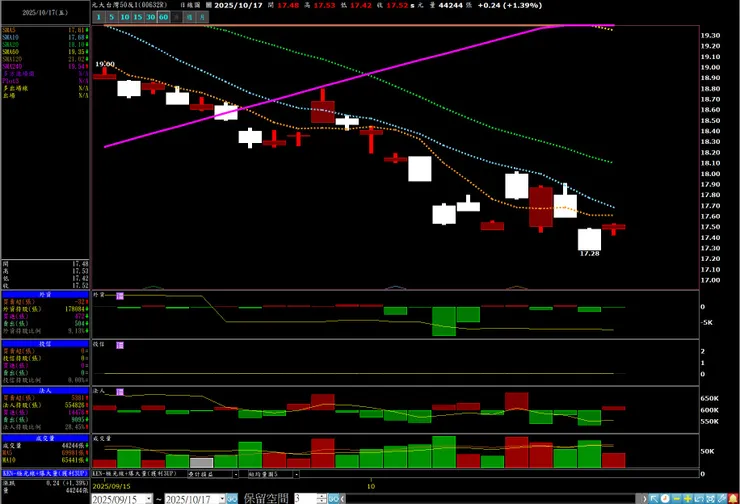Click the purple icon in the institutional panel
The width and height of the screenshot is (740, 504).
pos(120,392)
